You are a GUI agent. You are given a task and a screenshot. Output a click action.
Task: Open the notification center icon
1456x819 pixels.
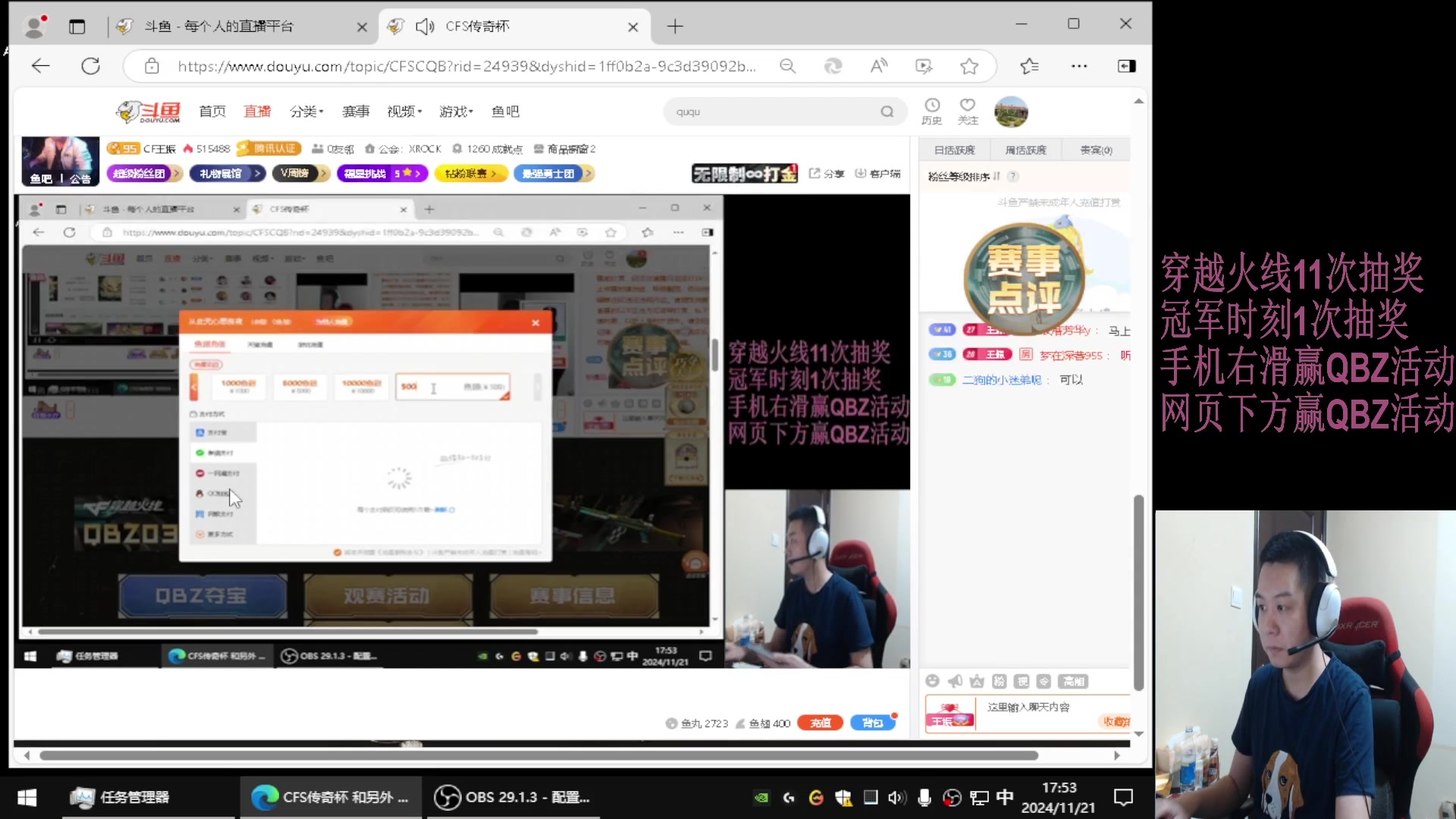(x=1123, y=797)
